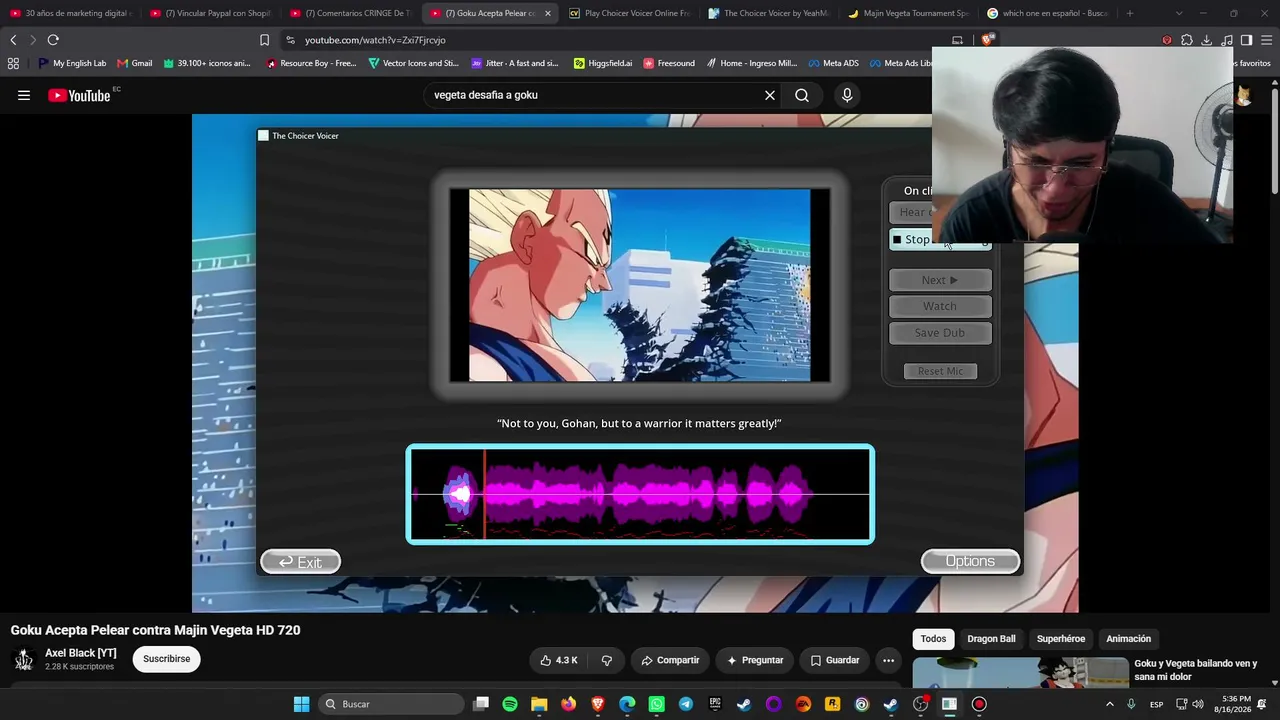Stop playback in The Choicer Voicer
Image resolution: width=1280 pixels, height=720 pixels.
[940, 240]
